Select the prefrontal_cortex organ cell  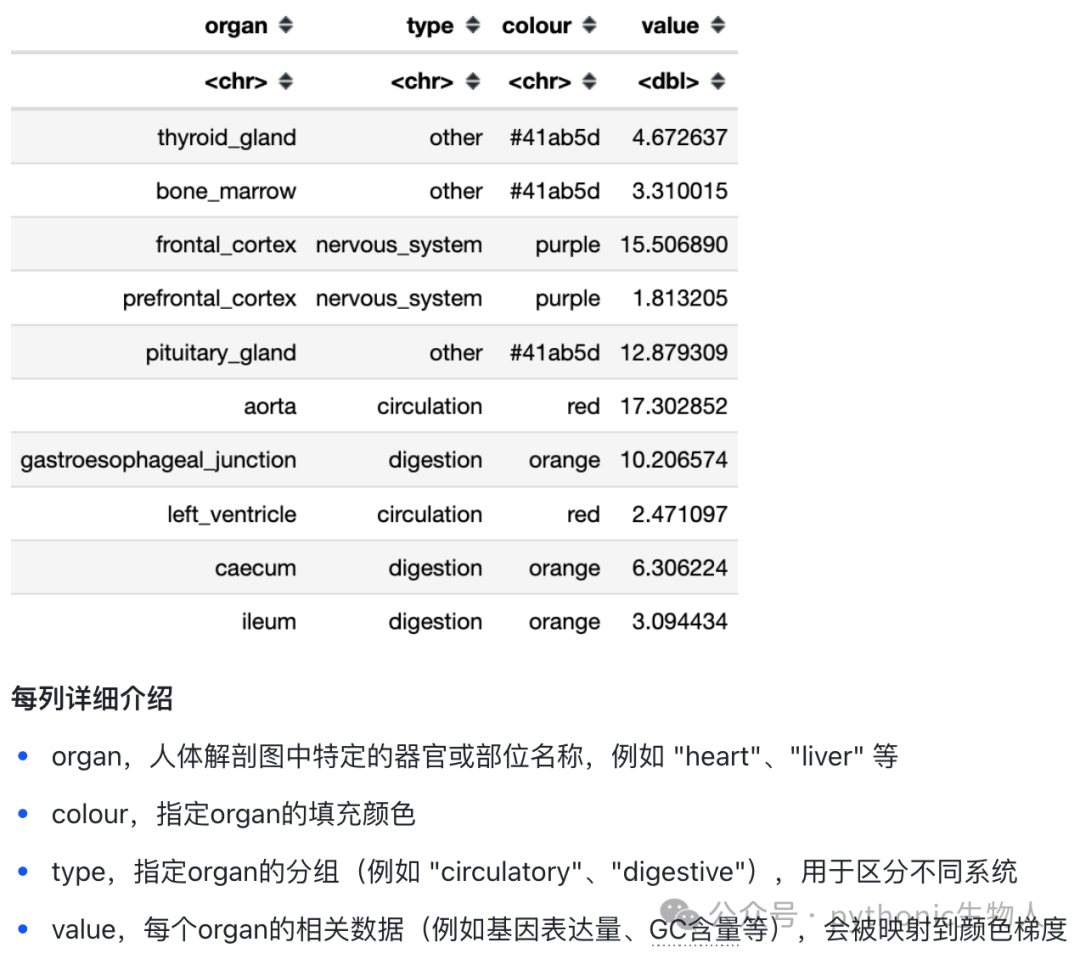tap(209, 298)
